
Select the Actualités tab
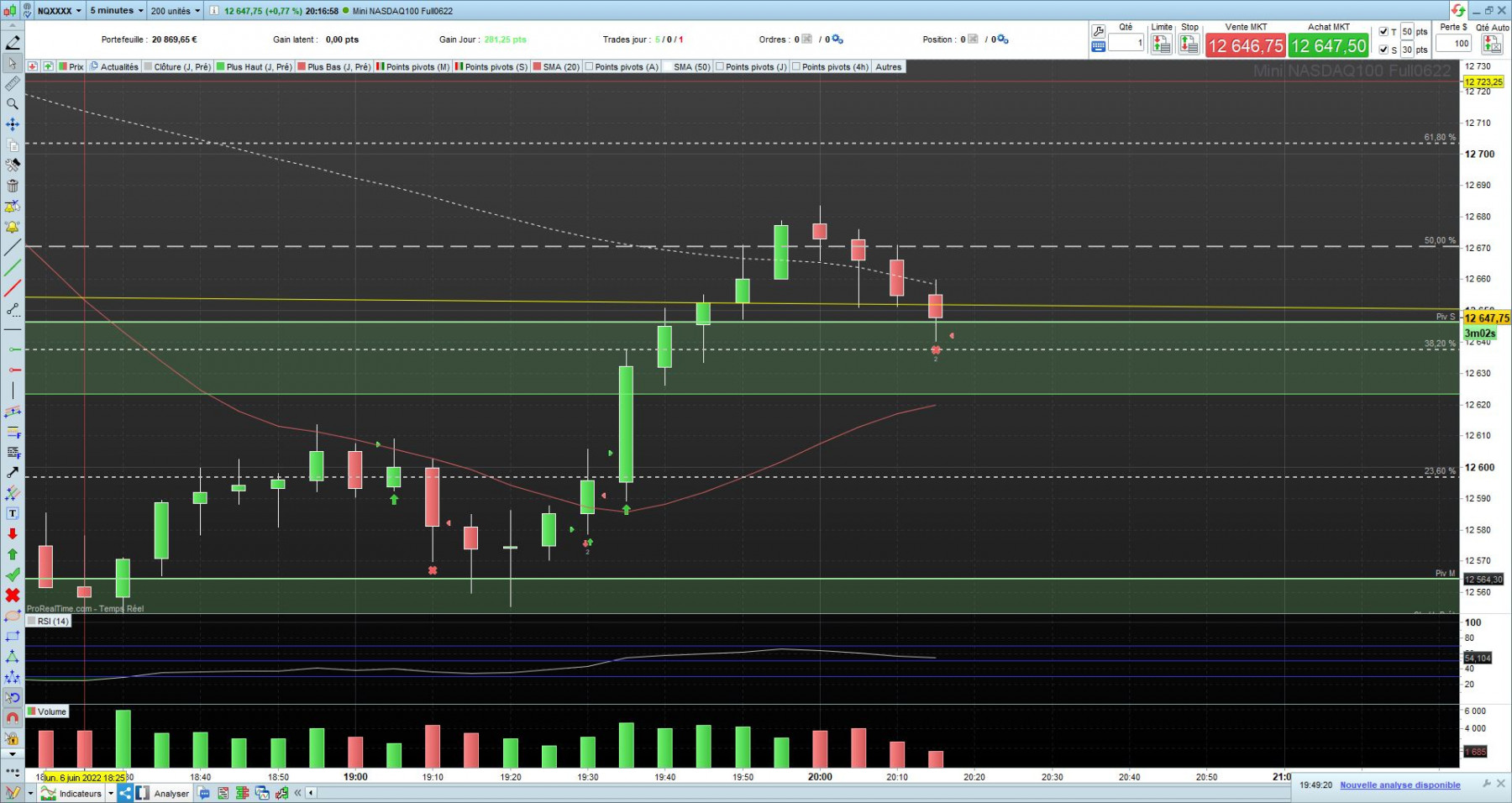click(114, 67)
